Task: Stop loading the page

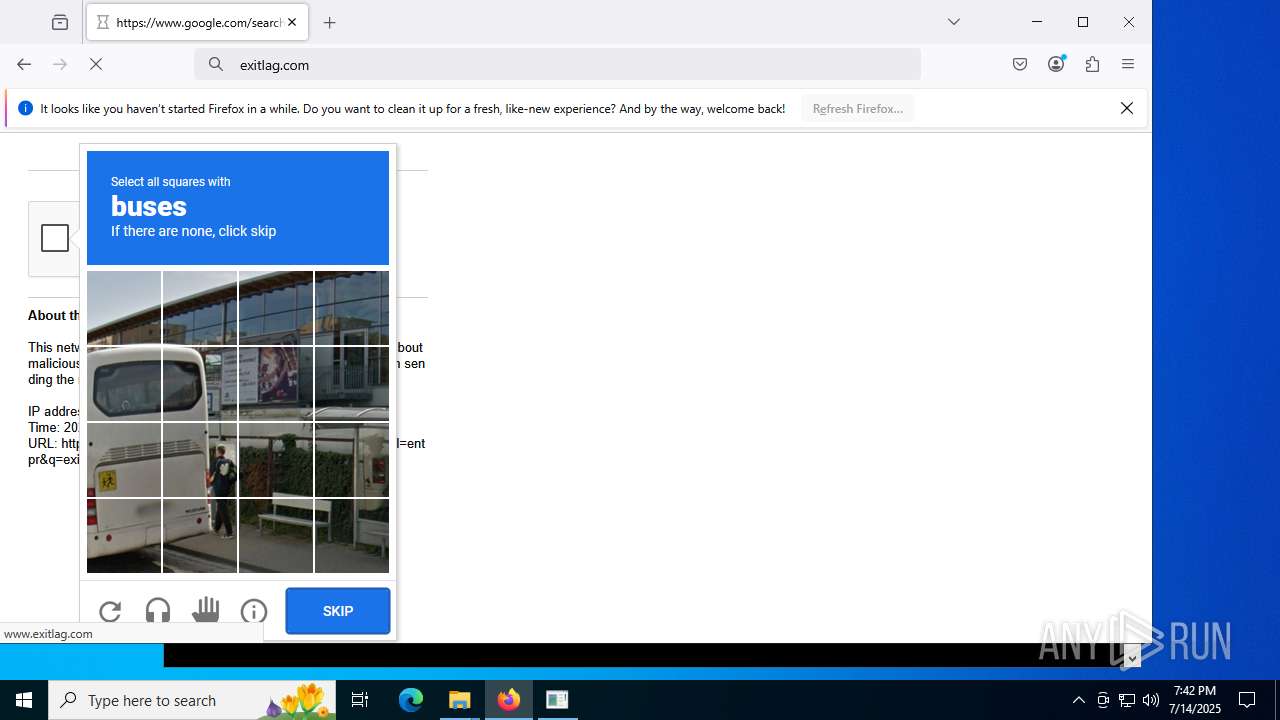Action: tap(96, 64)
